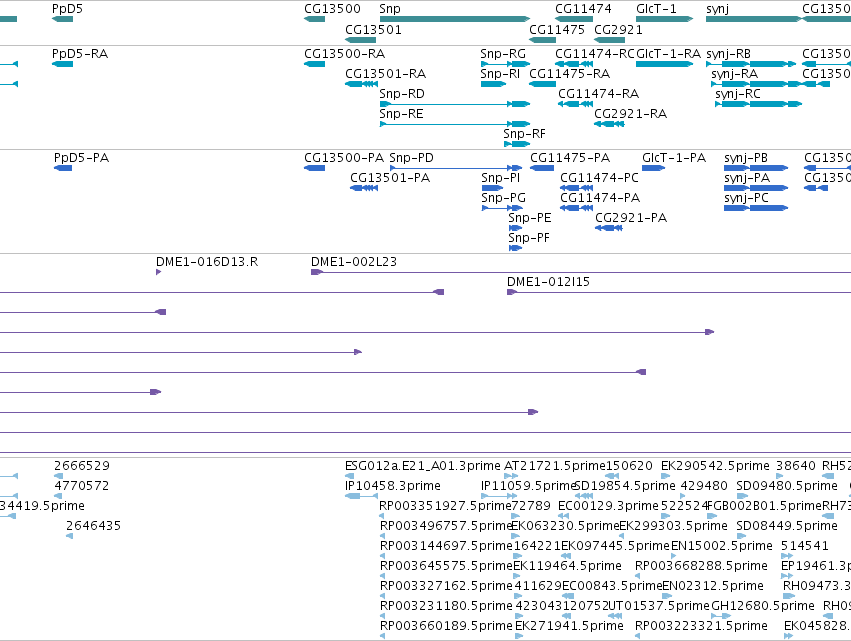Click the synj-PB protein
The height and width of the screenshot is (641, 851).
756,168
